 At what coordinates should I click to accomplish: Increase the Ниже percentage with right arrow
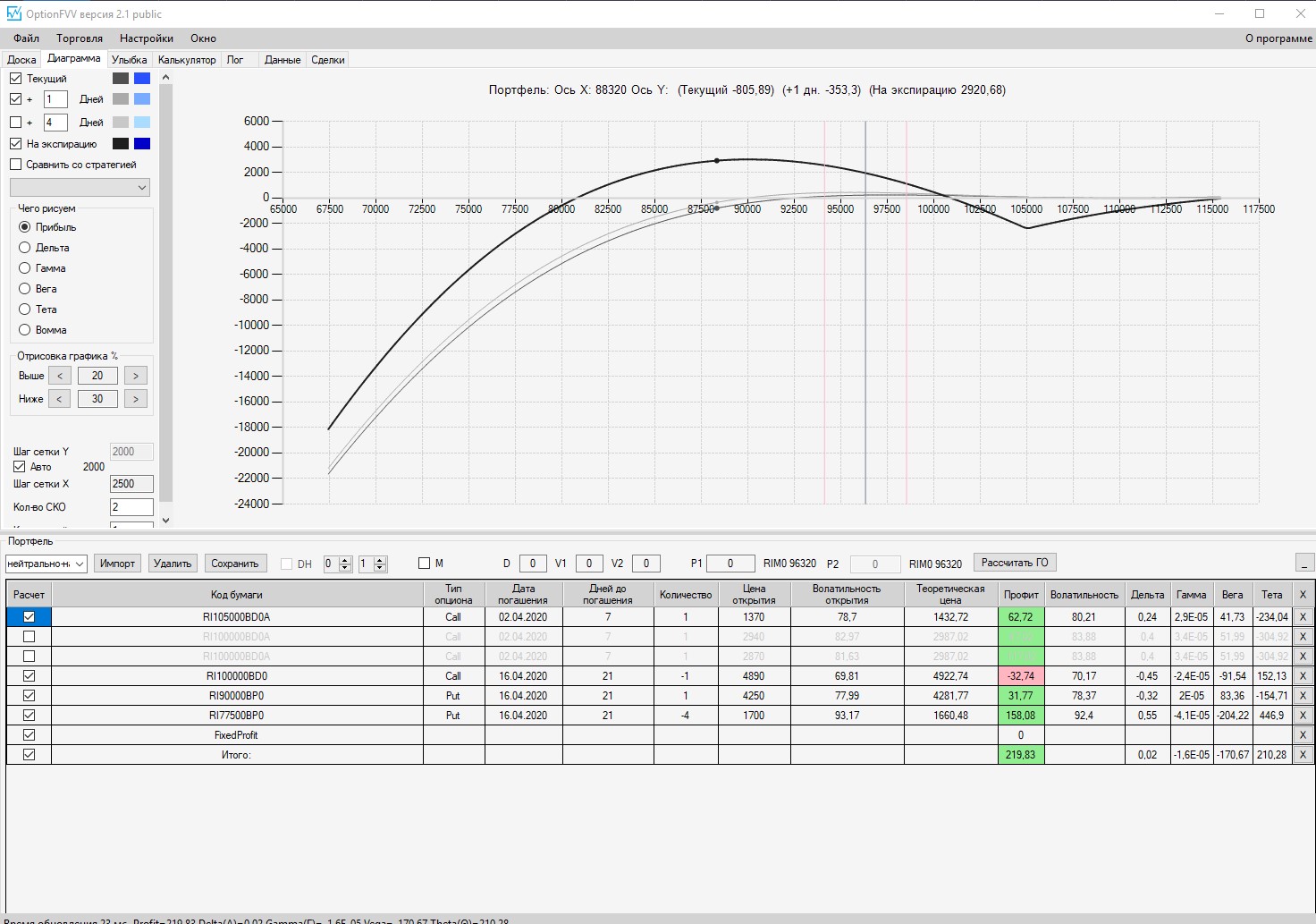tap(136, 399)
